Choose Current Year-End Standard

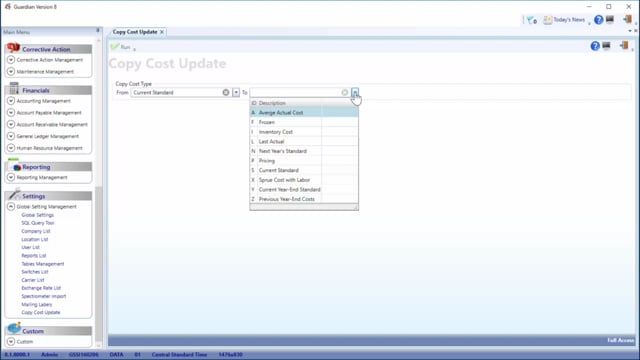pos(304,190)
